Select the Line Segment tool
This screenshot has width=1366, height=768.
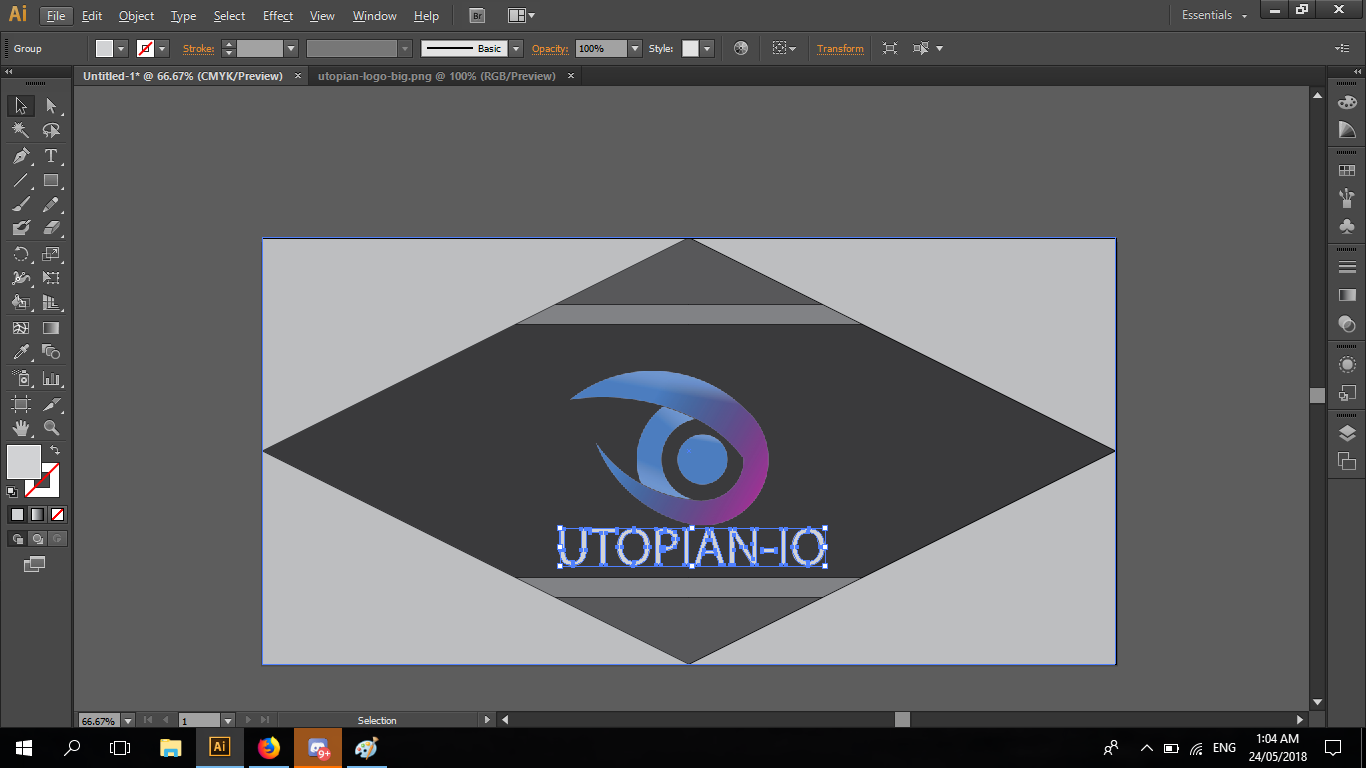(x=20, y=180)
